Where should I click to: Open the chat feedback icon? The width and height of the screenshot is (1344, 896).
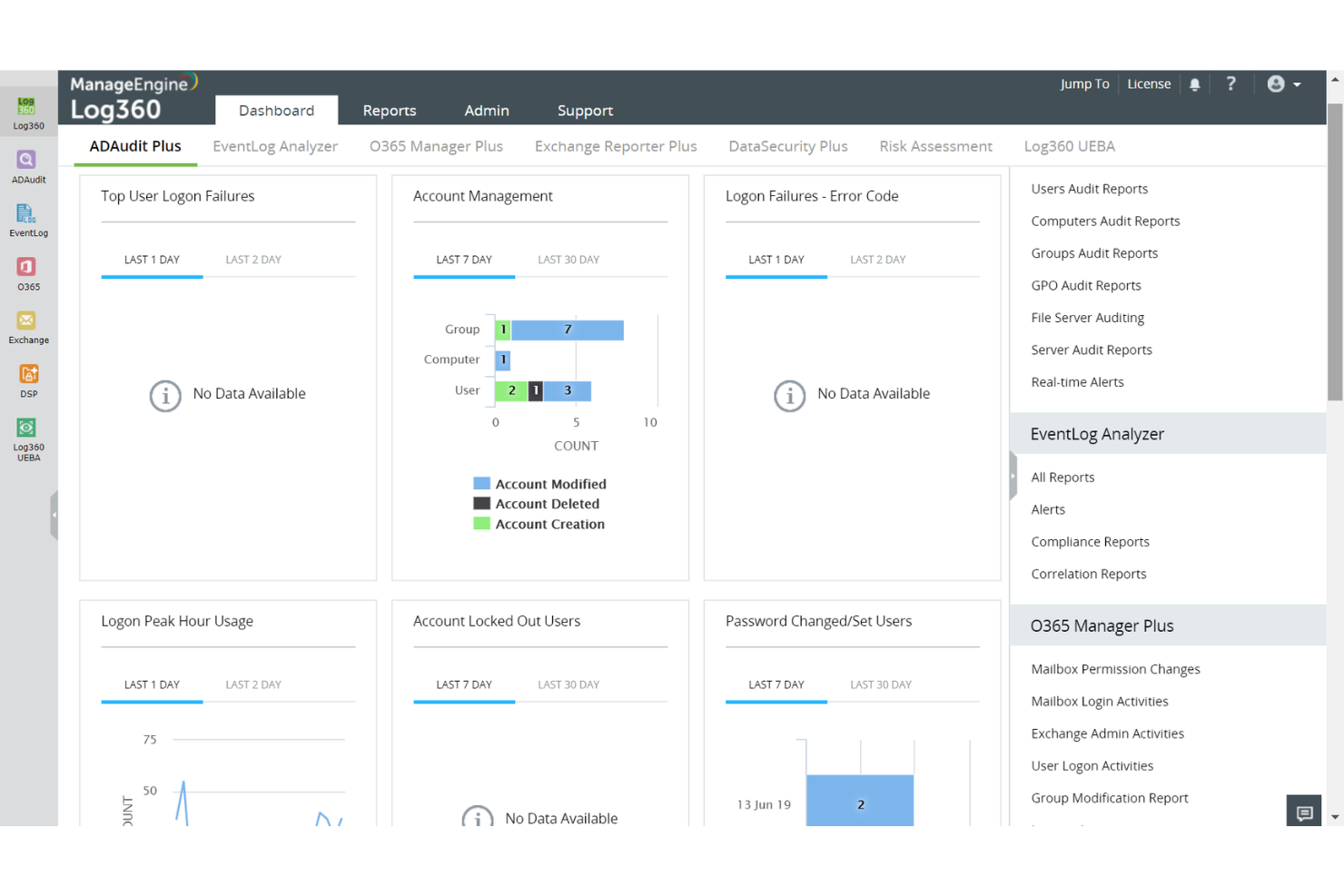tap(1305, 812)
